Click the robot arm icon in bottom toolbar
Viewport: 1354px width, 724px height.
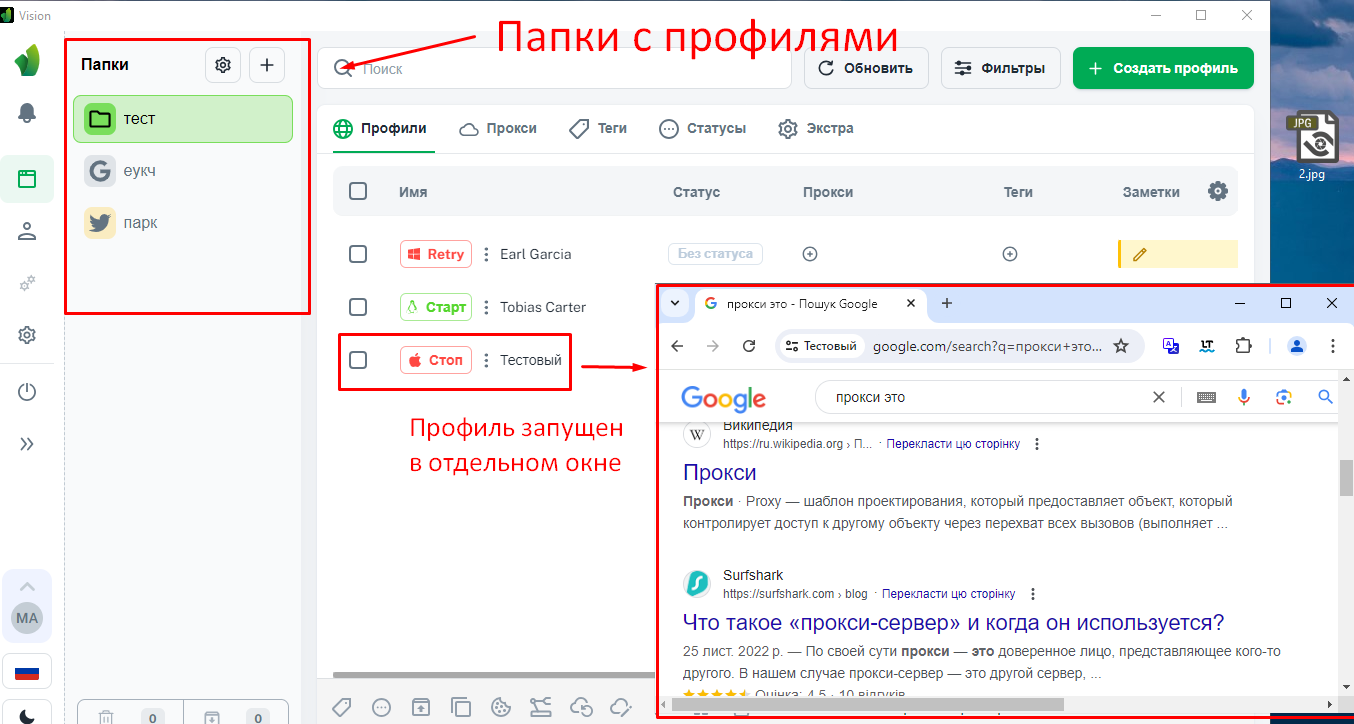541,707
